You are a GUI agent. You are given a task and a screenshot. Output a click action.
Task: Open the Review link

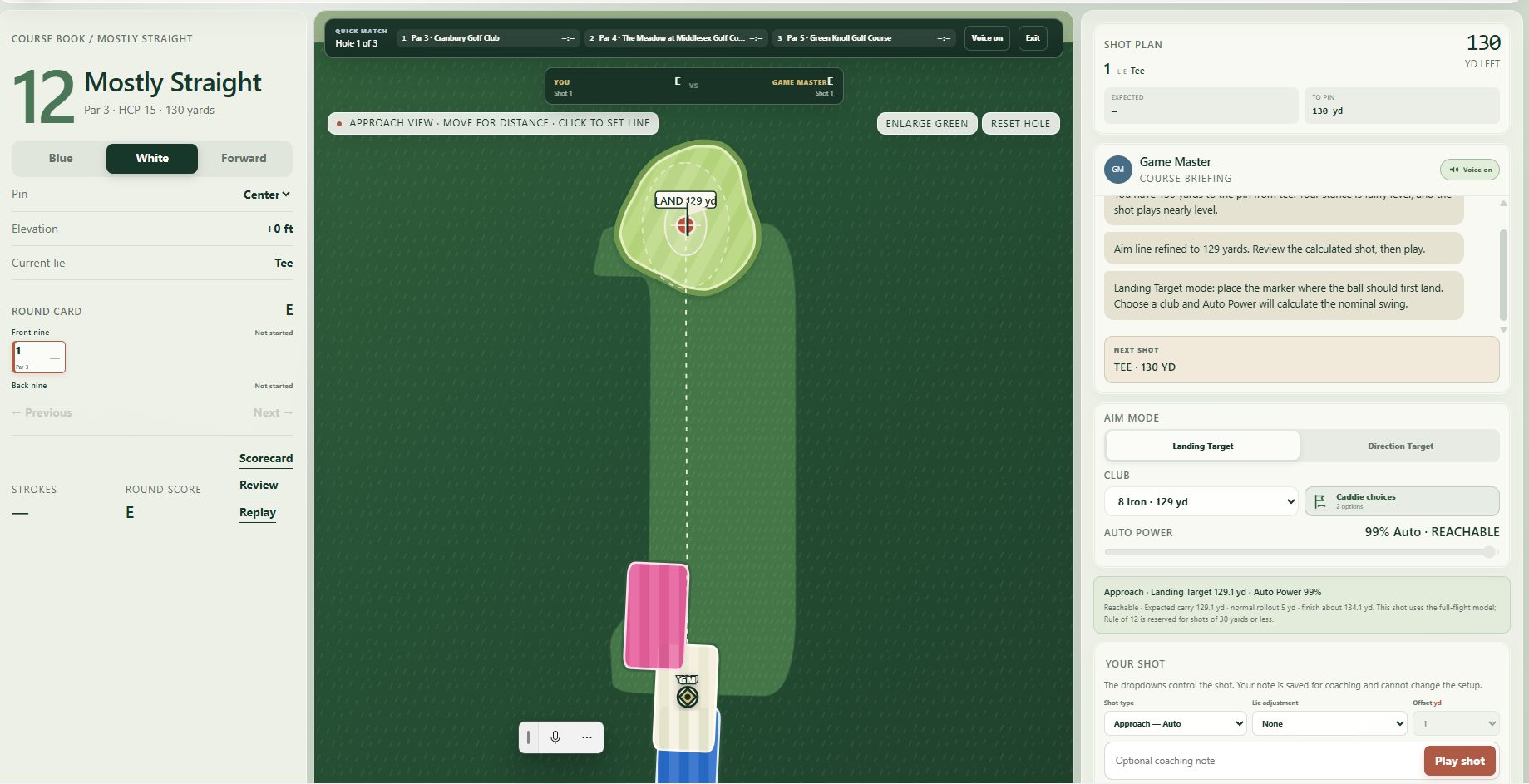click(259, 486)
